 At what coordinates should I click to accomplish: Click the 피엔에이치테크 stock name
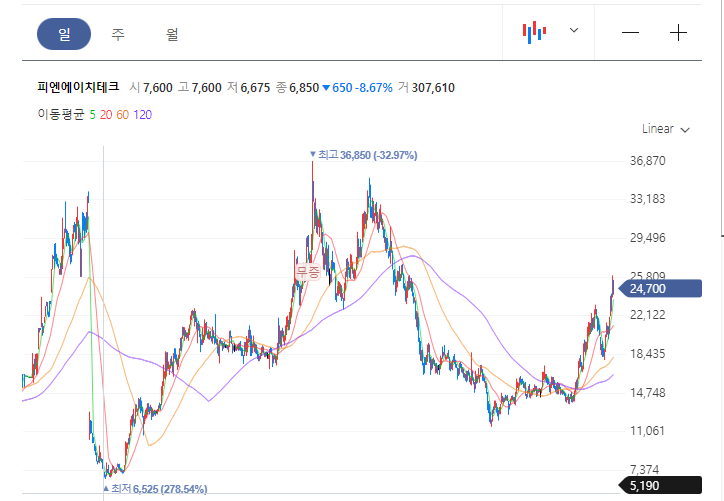[x=78, y=87]
